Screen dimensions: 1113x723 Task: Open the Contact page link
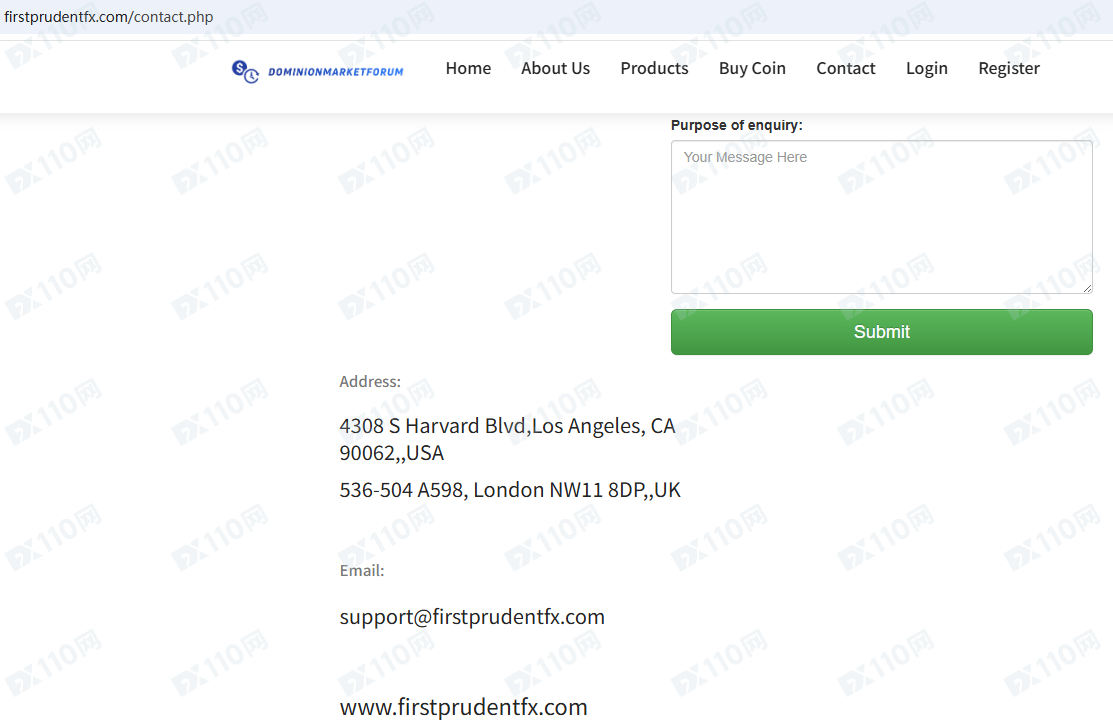(845, 68)
